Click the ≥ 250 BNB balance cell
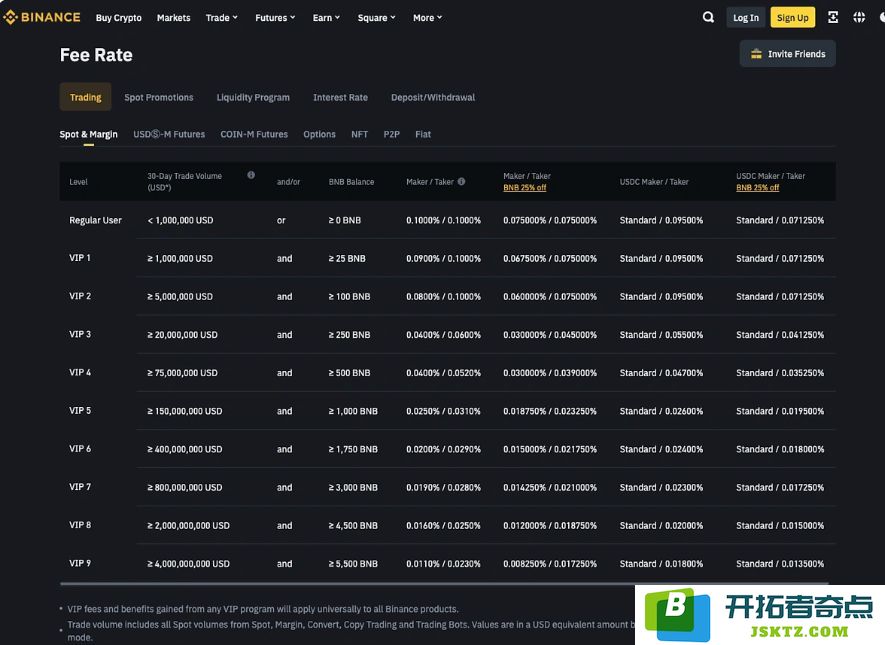The height and width of the screenshot is (645, 885). 349,335
